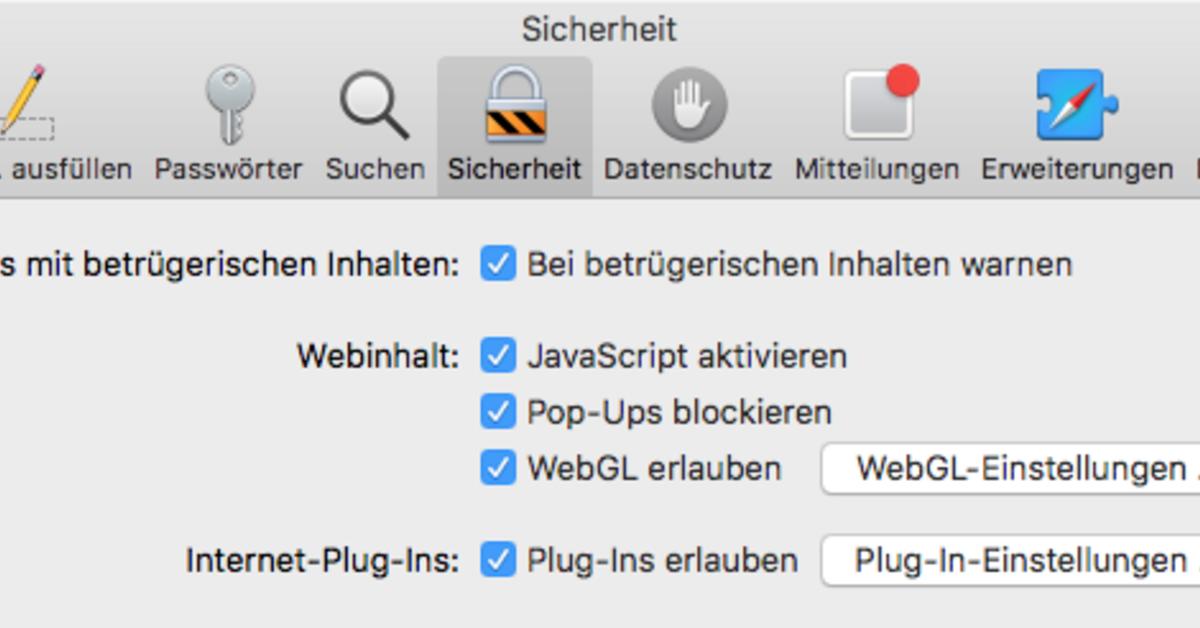Viewport: 1200px width, 628px height.
Task: Click the pencil AutoFill icon
Action: coord(24,103)
